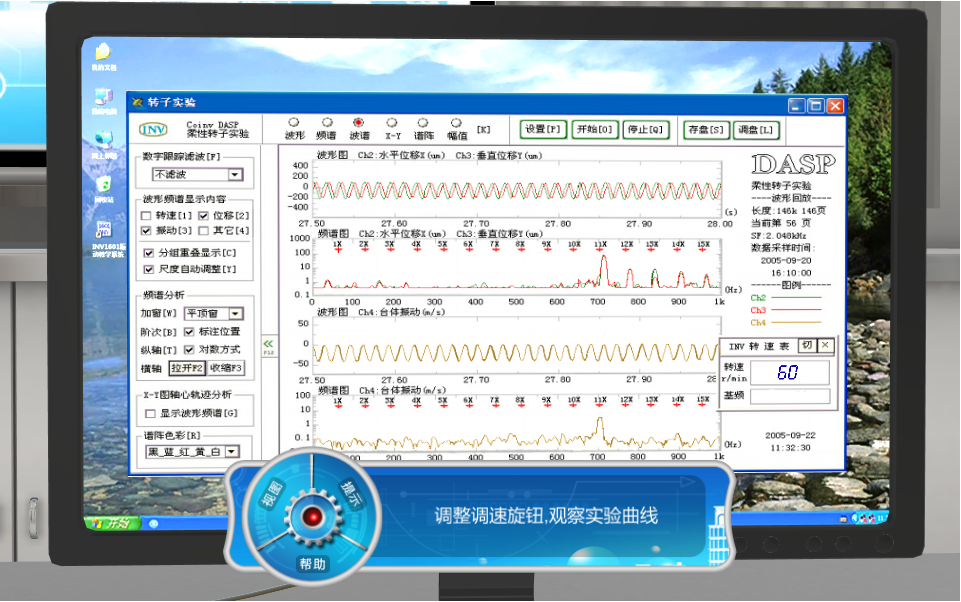Image resolution: width=961 pixels, height=602 pixels.
Task: Expand the 平顶窗 window type dropdown
Action: click(235, 313)
